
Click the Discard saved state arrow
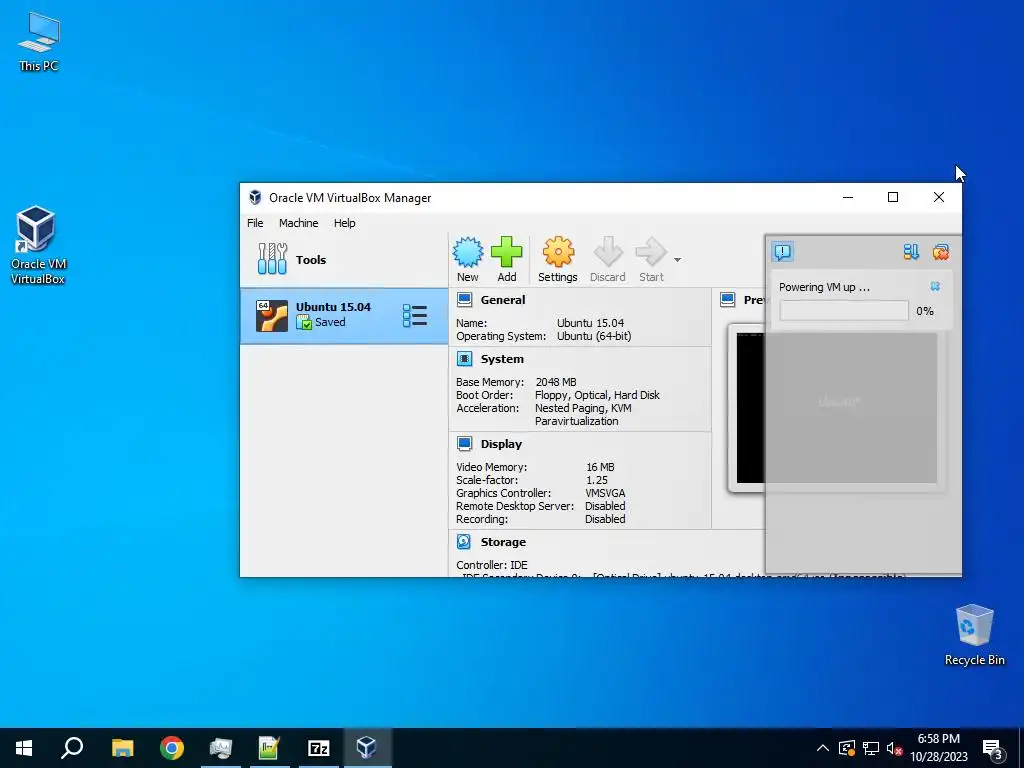(608, 252)
